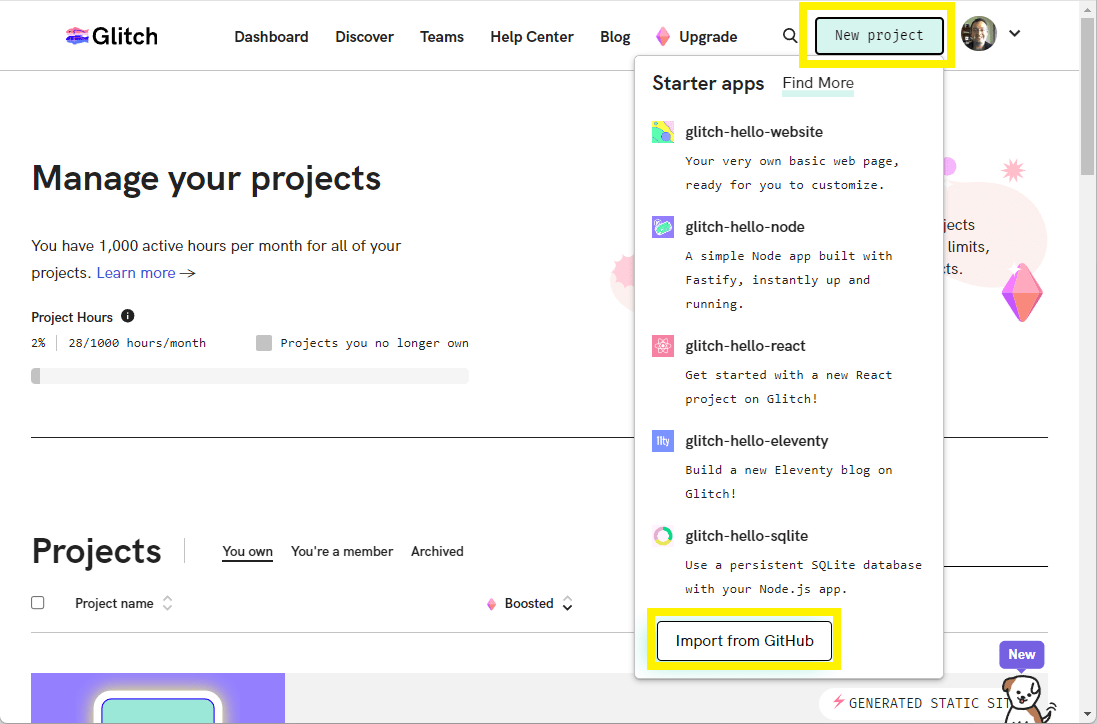Sort projects using the Boosted chevron
The height and width of the screenshot is (724, 1097).
[x=567, y=603]
